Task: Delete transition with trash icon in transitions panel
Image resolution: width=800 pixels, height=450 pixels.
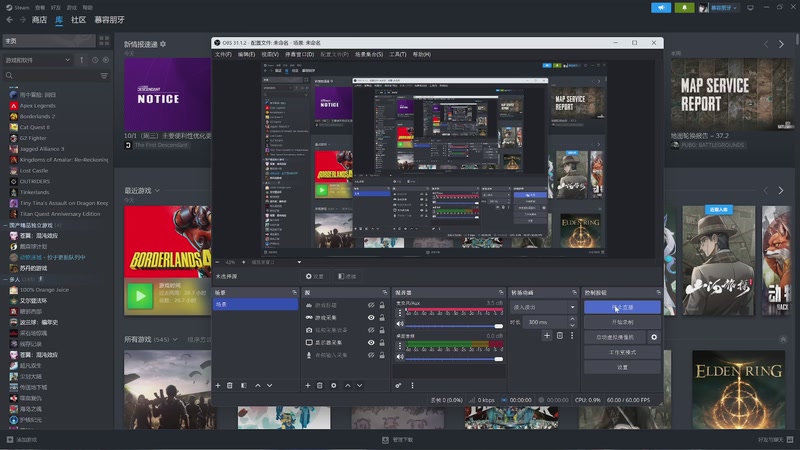Action: pyautogui.click(x=560, y=336)
